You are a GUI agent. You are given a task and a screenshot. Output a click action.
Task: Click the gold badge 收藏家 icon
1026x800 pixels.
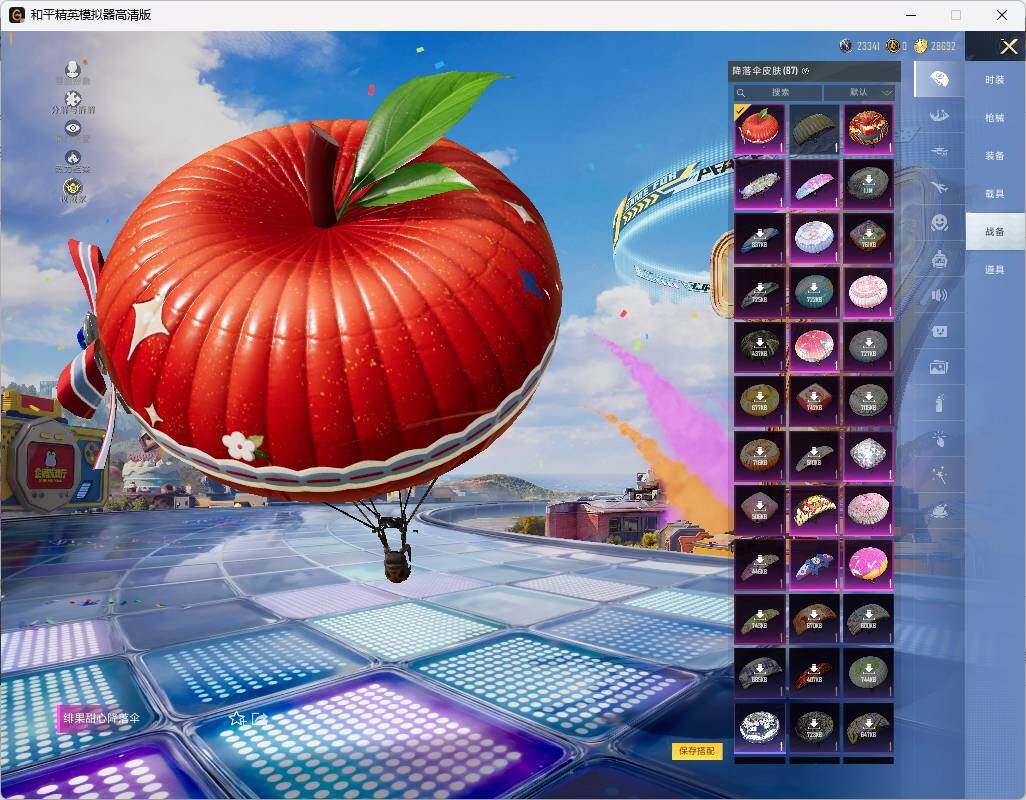(73, 187)
